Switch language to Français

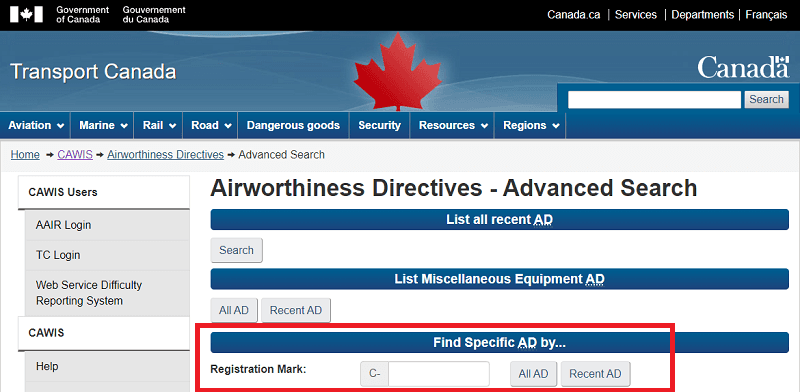pyautogui.click(x=766, y=15)
